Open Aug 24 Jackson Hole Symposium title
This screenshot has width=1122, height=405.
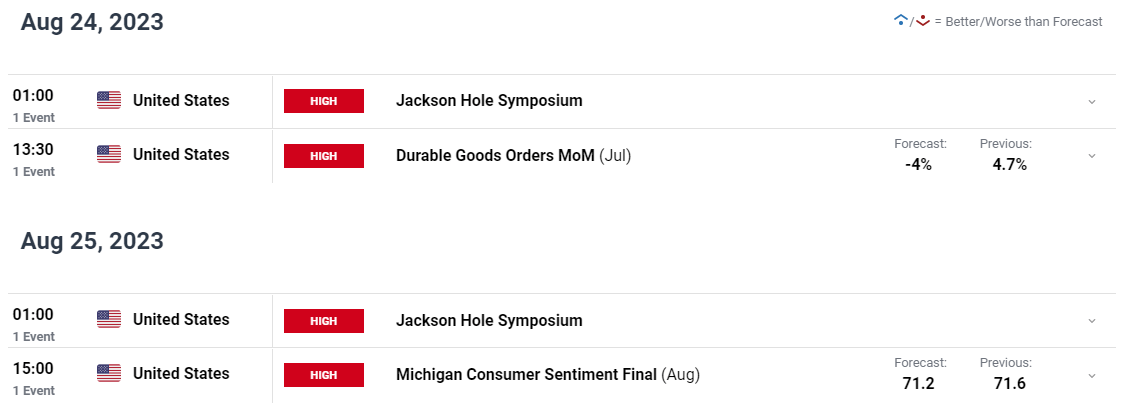coord(489,101)
